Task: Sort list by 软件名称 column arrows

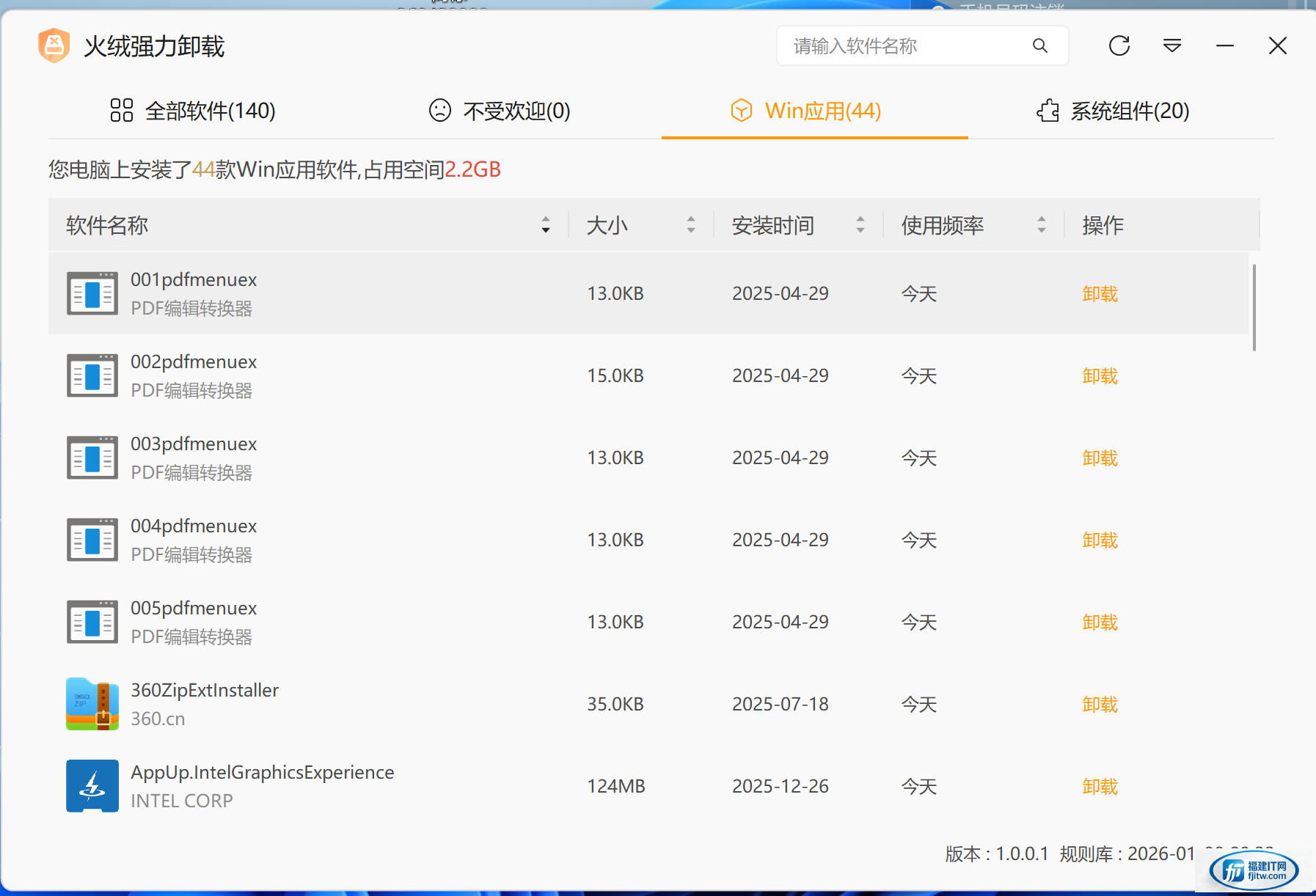Action: pos(545,225)
